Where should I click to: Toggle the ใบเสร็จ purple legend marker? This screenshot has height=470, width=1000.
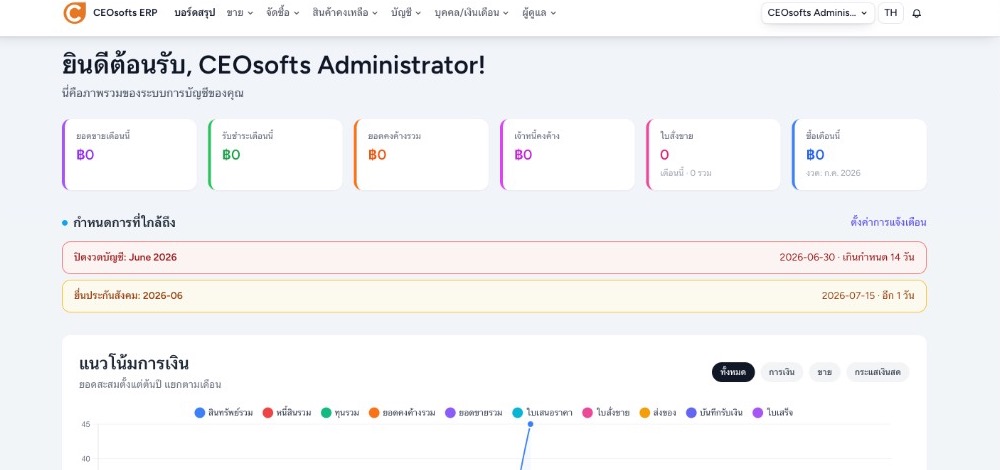(758, 413)
